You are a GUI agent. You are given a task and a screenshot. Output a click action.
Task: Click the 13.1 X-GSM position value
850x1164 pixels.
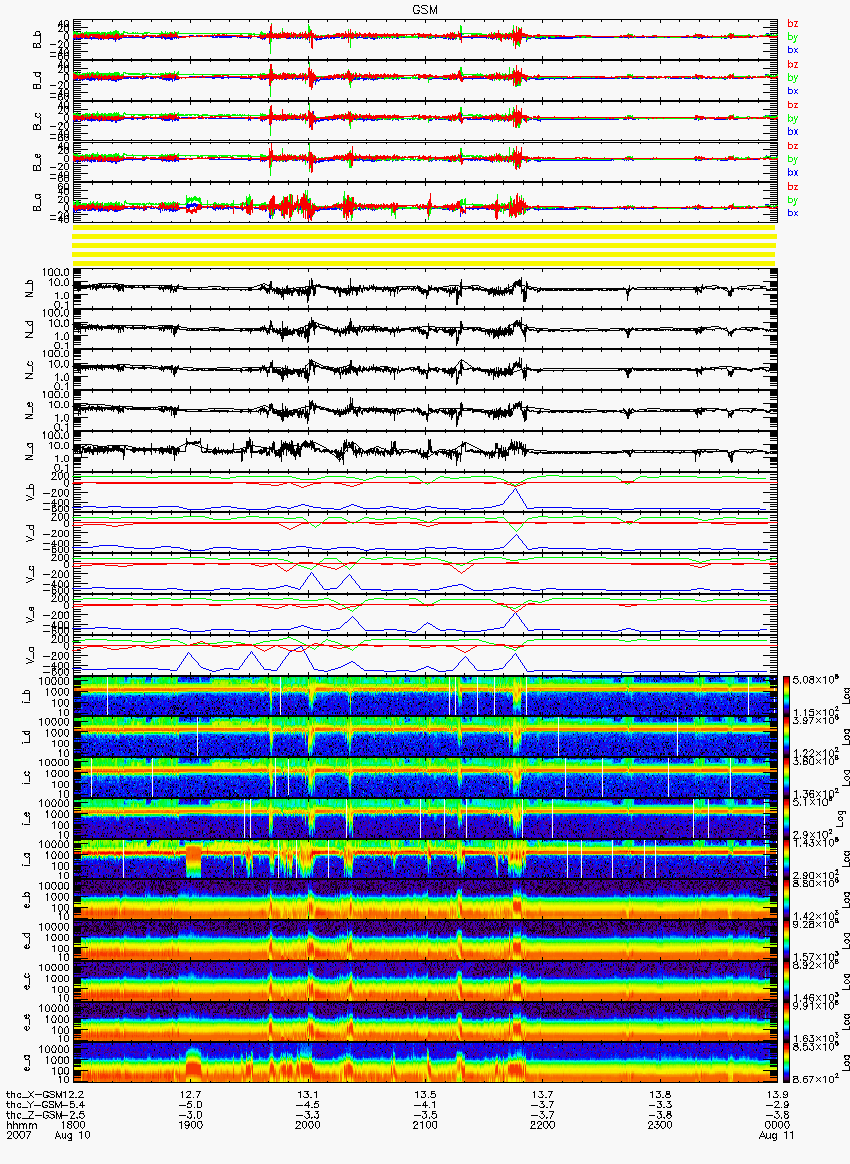tap(308, 1094)
